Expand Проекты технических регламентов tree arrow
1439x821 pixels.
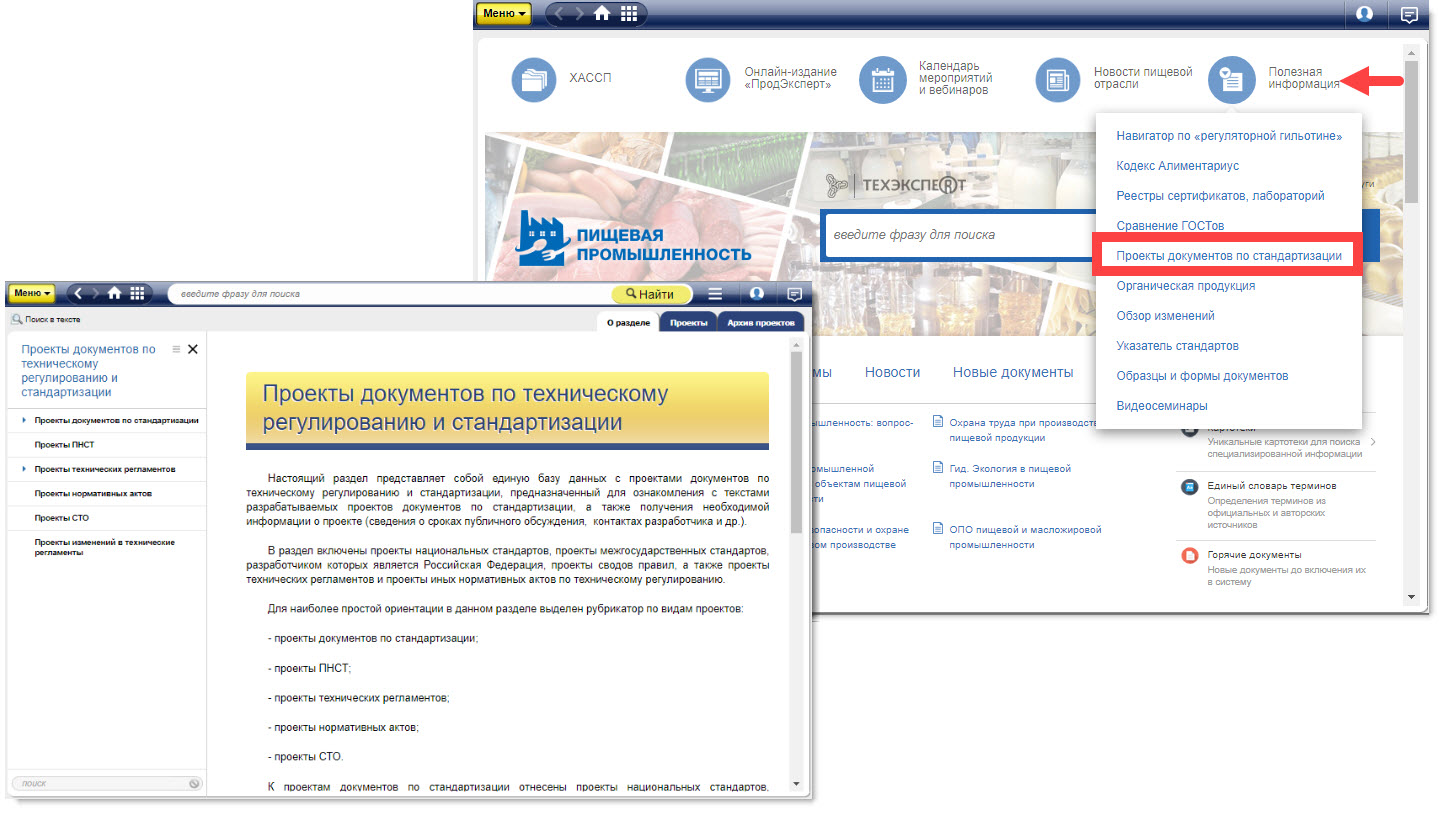[x=24, y=469]
